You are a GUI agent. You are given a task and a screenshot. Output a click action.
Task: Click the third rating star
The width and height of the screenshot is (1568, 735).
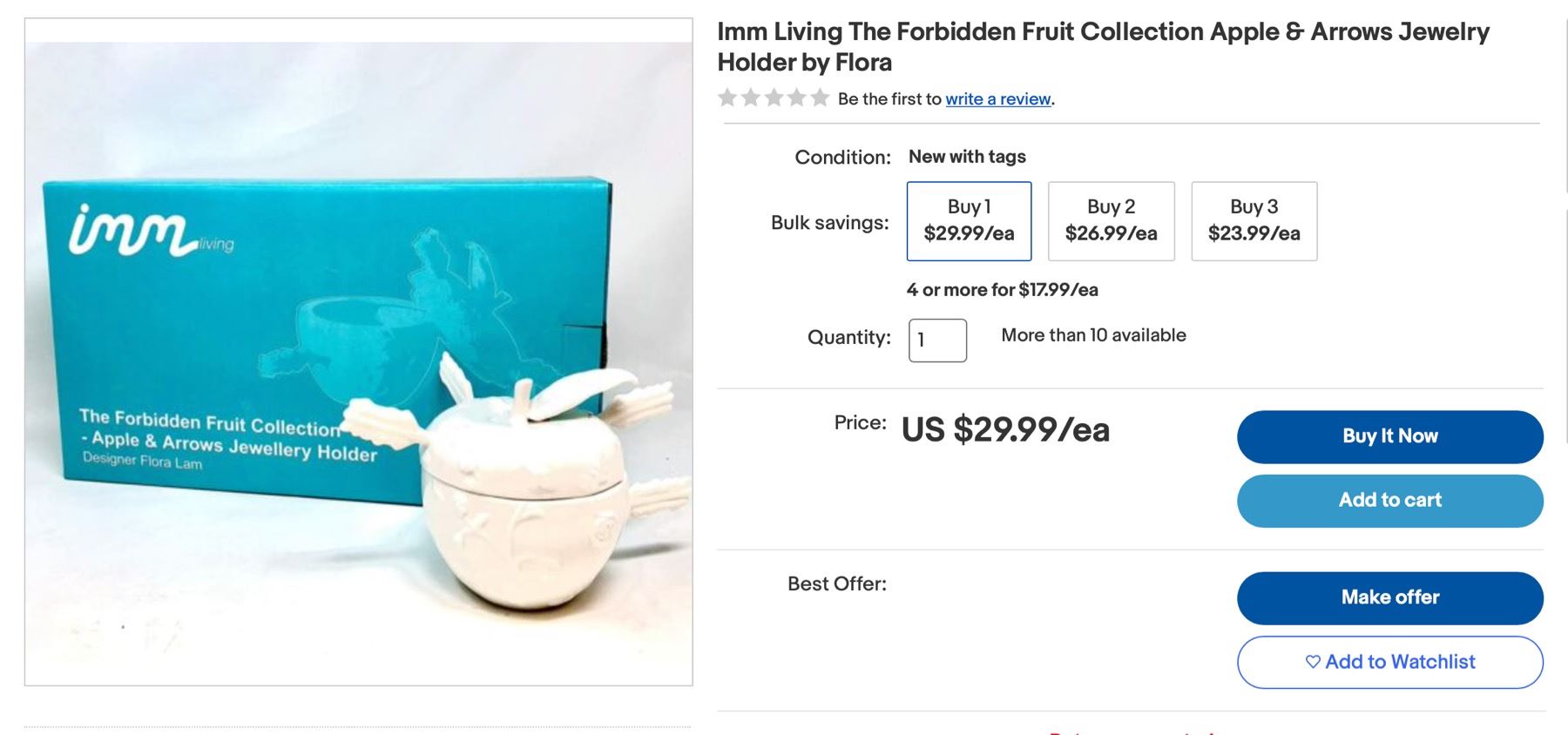(774, 98)
